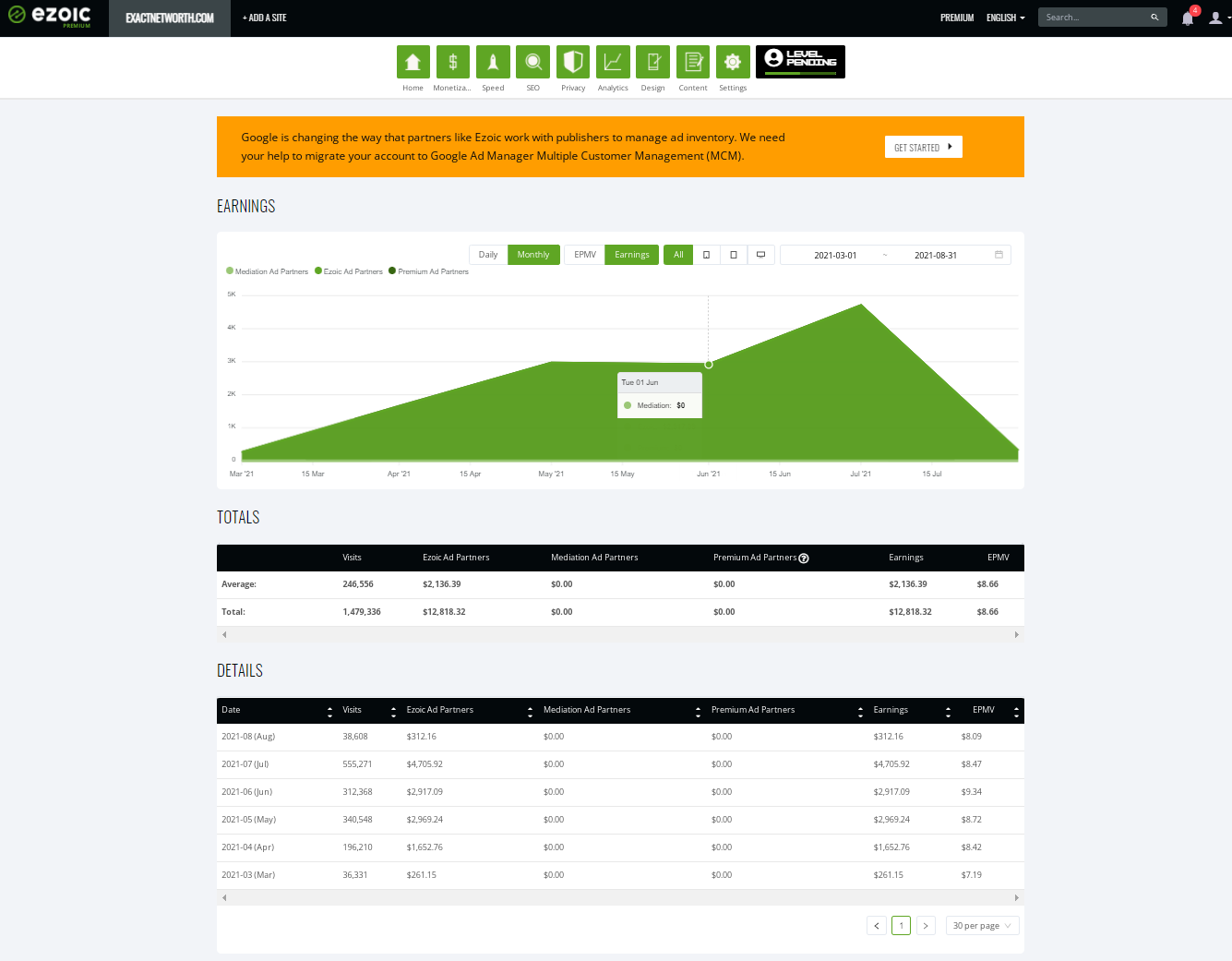This screenshot has height=961, width=1232.
Task: Open the Home dashboard icon
Action: [x=413, y=62]
